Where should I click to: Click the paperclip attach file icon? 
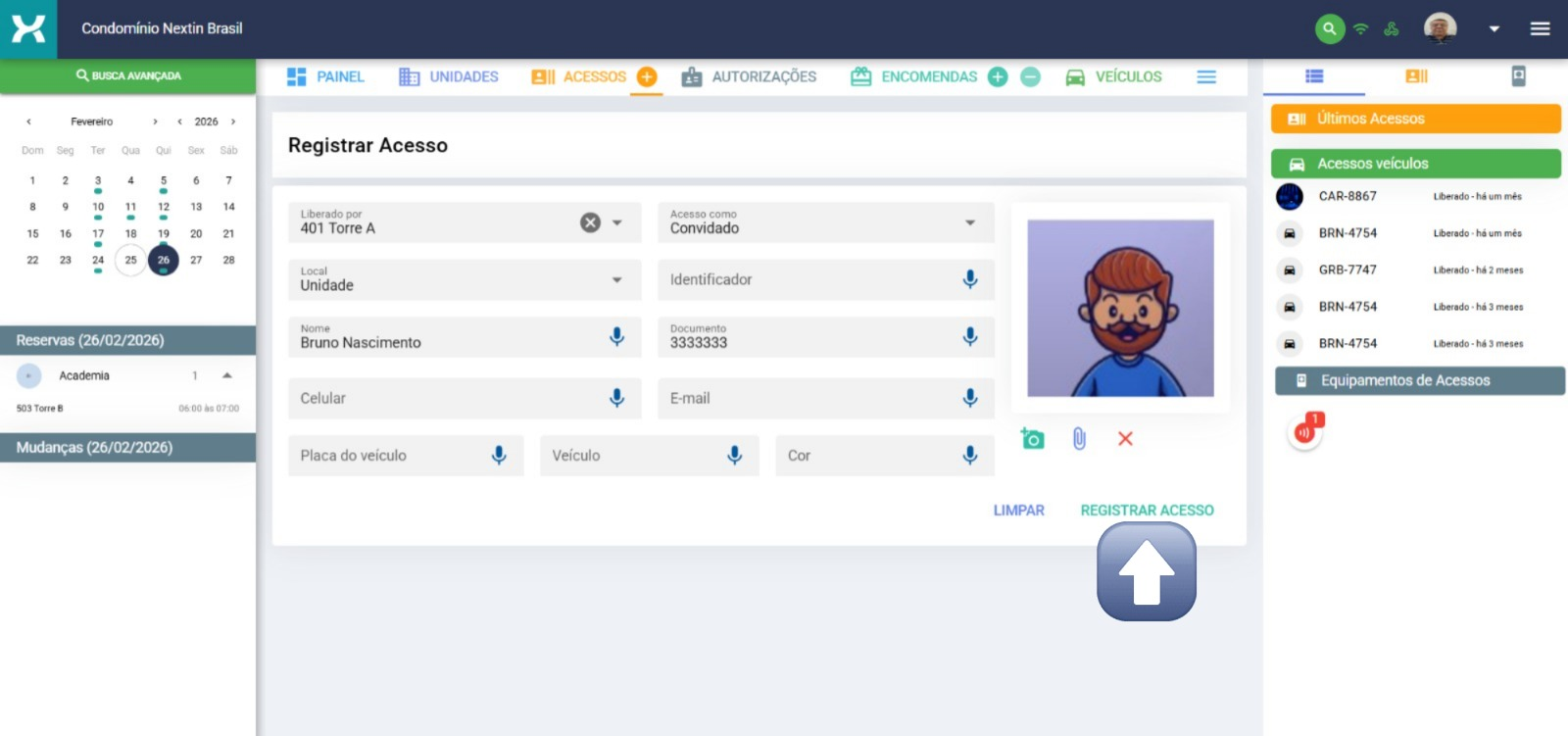coord(1079,439)
